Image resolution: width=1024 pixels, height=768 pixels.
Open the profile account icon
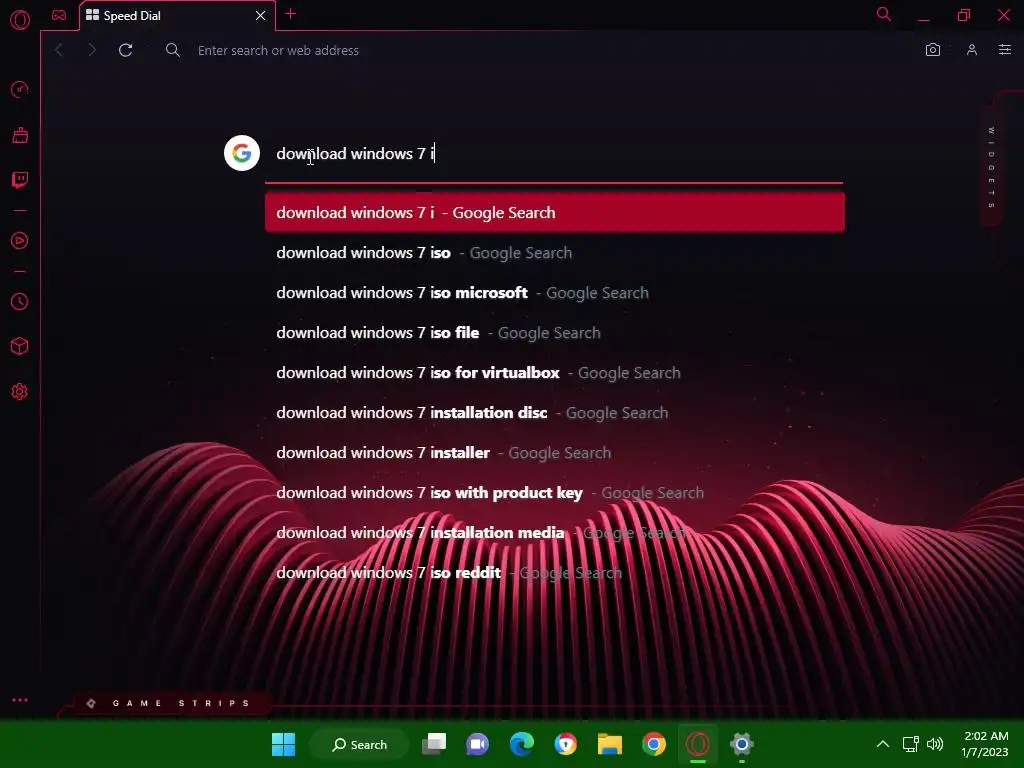tap(972, 50)
